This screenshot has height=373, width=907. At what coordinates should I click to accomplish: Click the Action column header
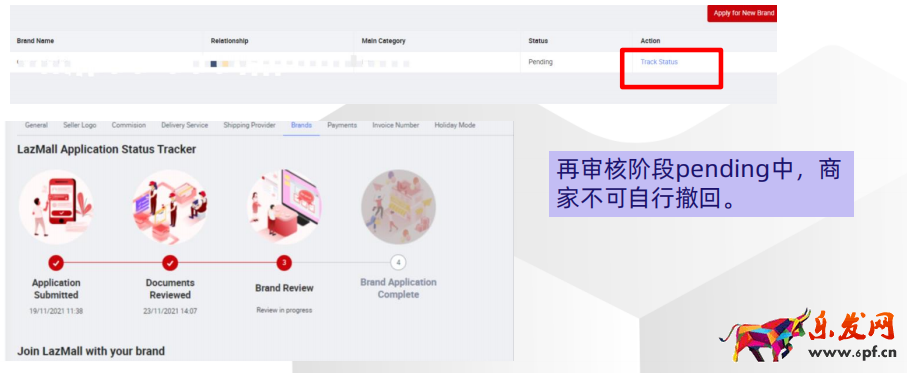tap(650, 41)
